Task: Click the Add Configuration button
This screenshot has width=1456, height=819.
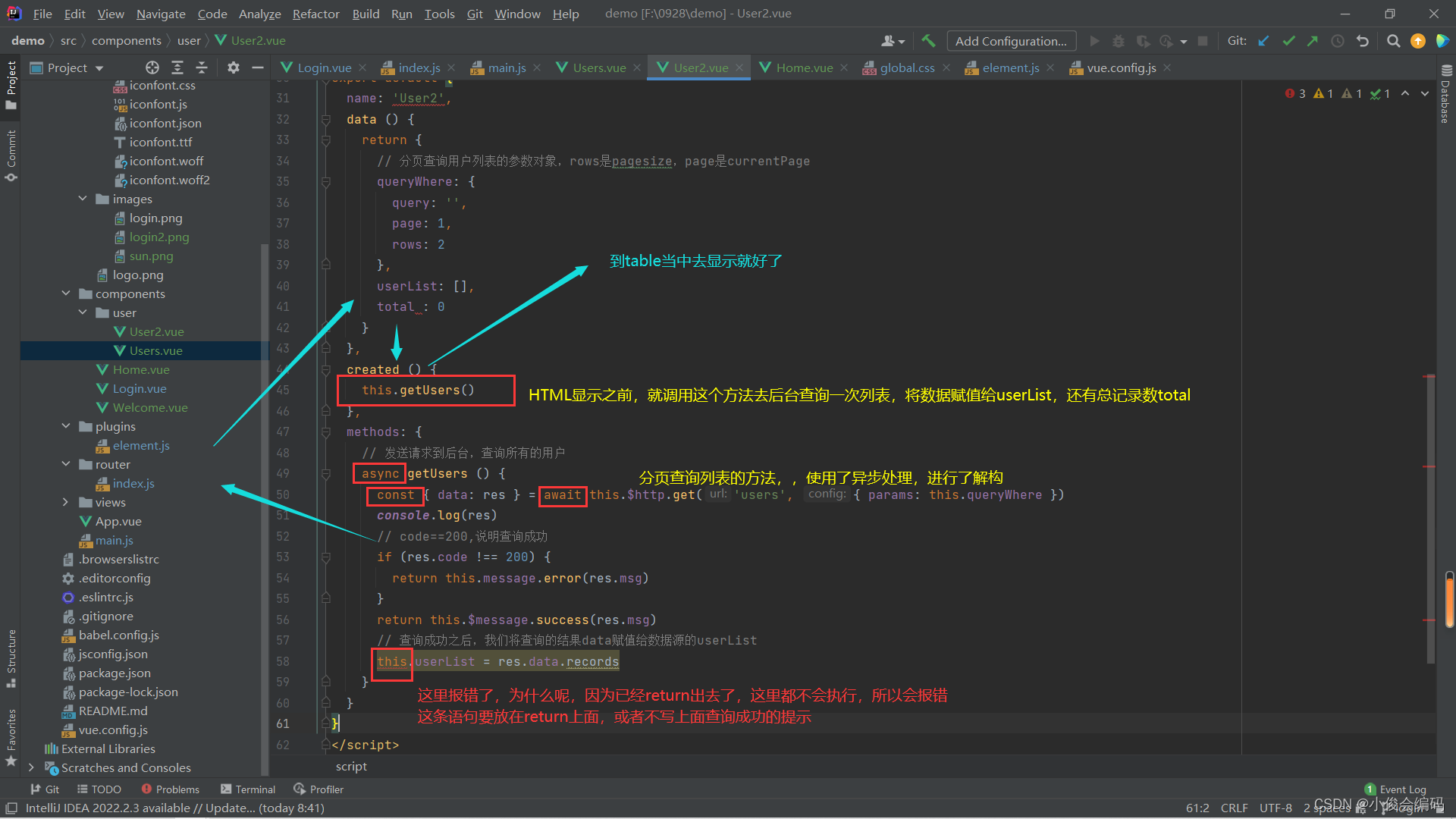Action: (1011, 41)
